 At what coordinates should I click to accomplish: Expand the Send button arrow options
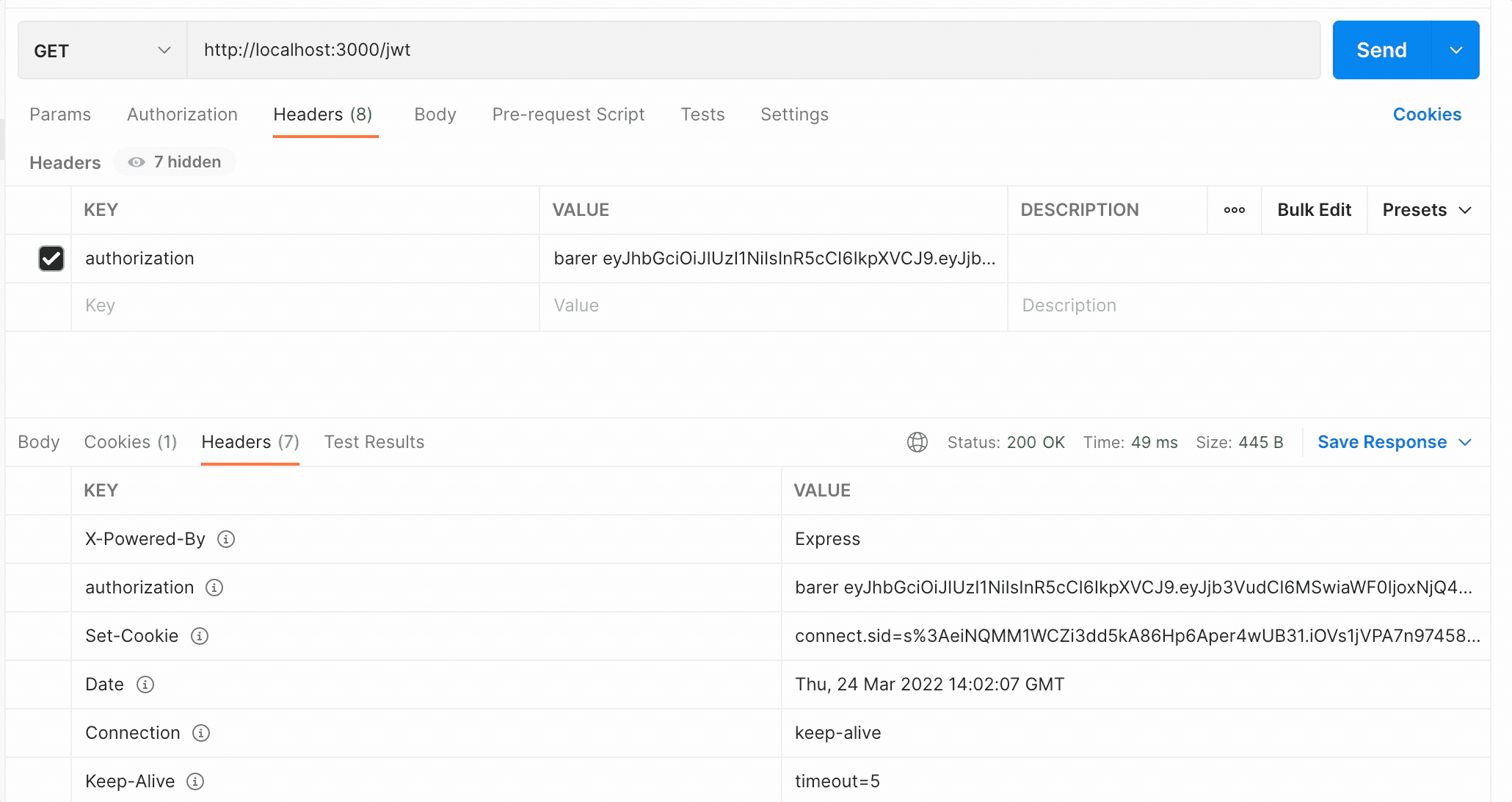click(x=1455, y=51)
